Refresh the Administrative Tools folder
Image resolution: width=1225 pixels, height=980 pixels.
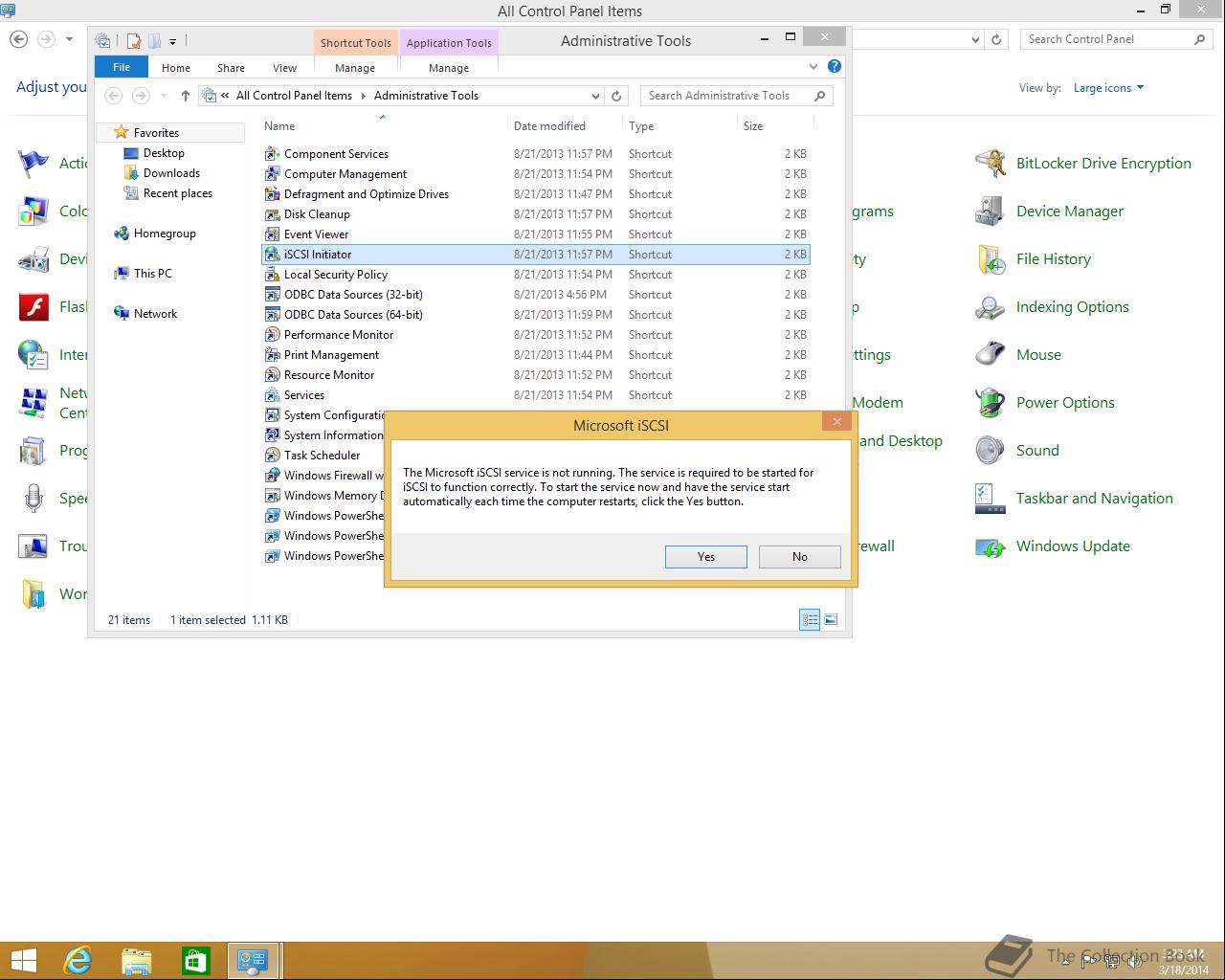point(616,96)
